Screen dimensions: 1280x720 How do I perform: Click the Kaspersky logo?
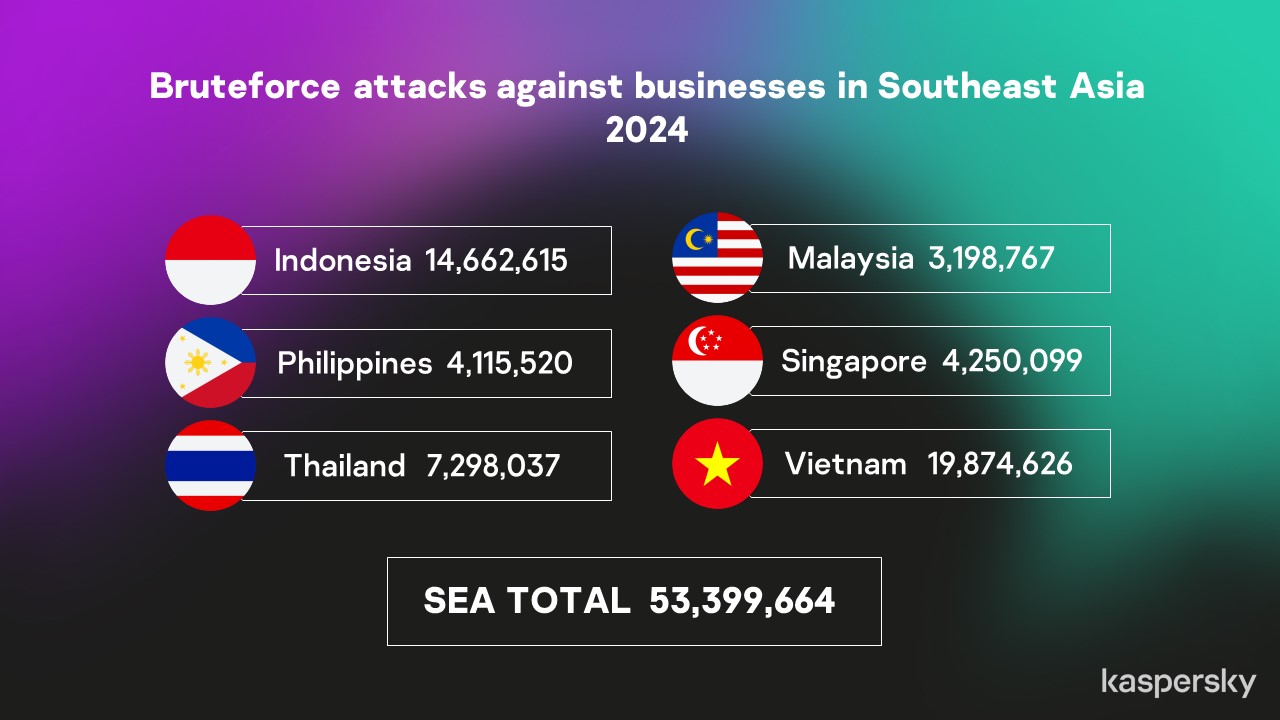point(1178,682)
